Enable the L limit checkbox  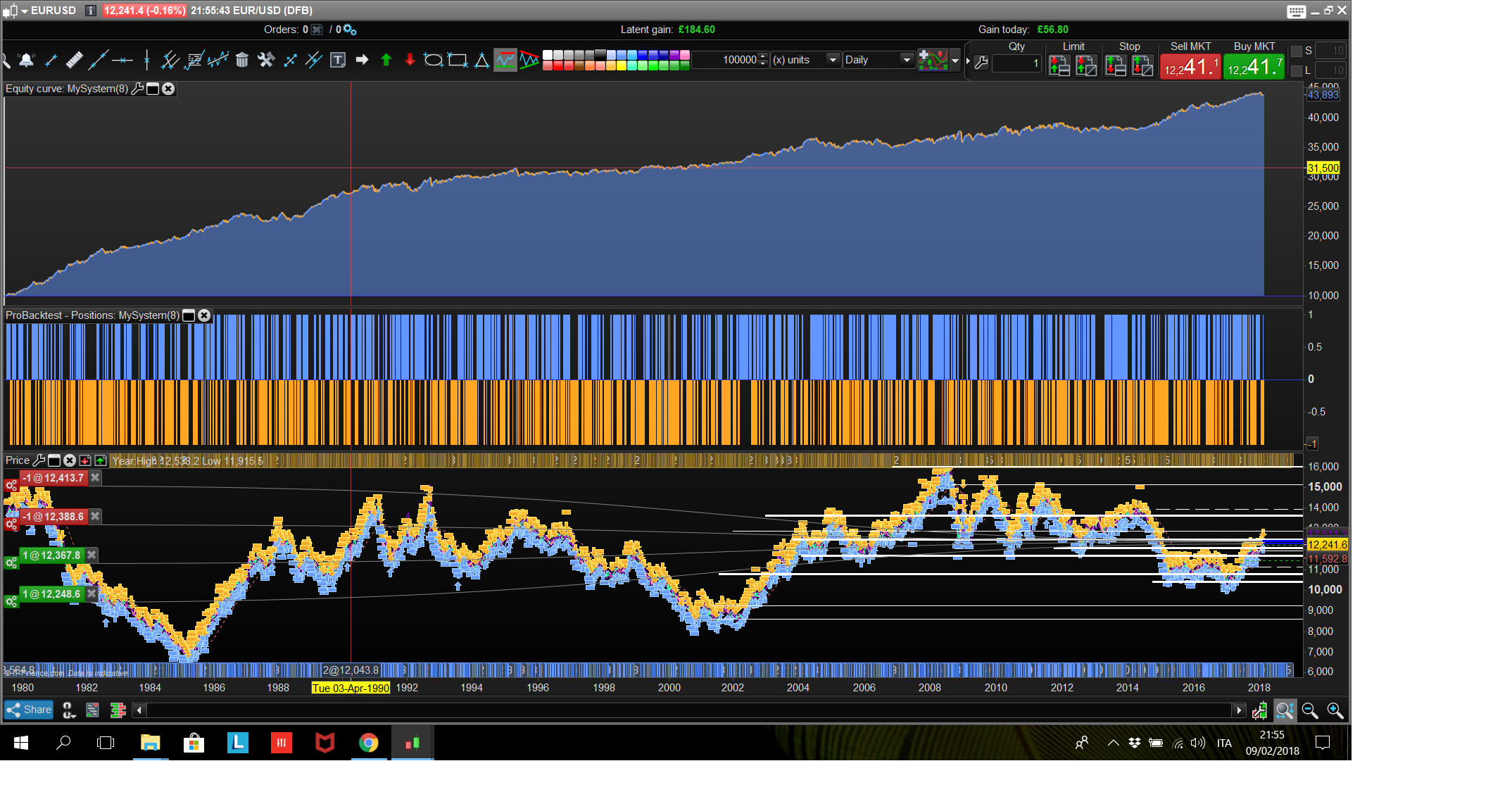(1297, 70)
